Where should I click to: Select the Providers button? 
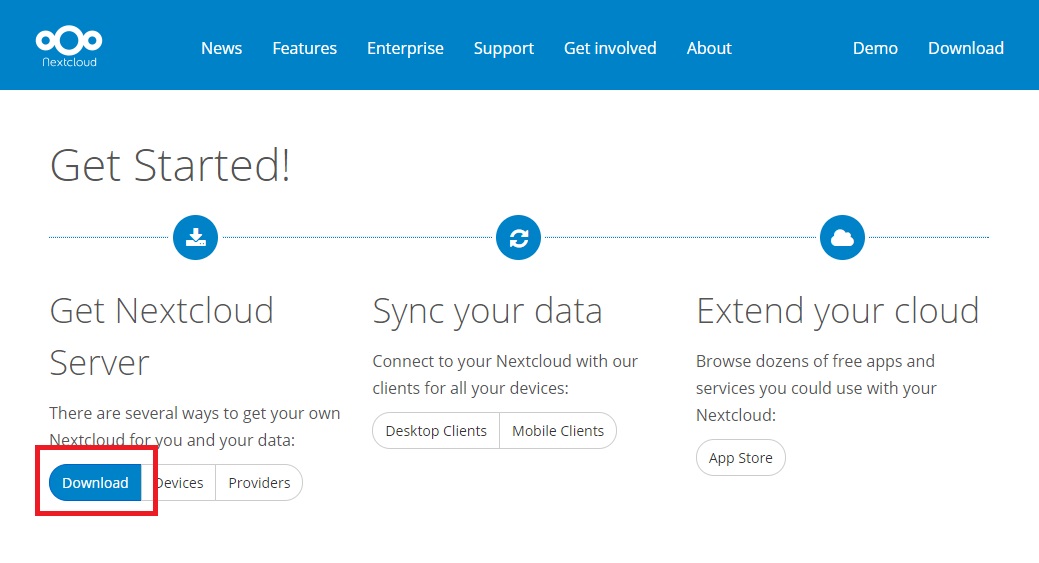[x=259, y=482]
